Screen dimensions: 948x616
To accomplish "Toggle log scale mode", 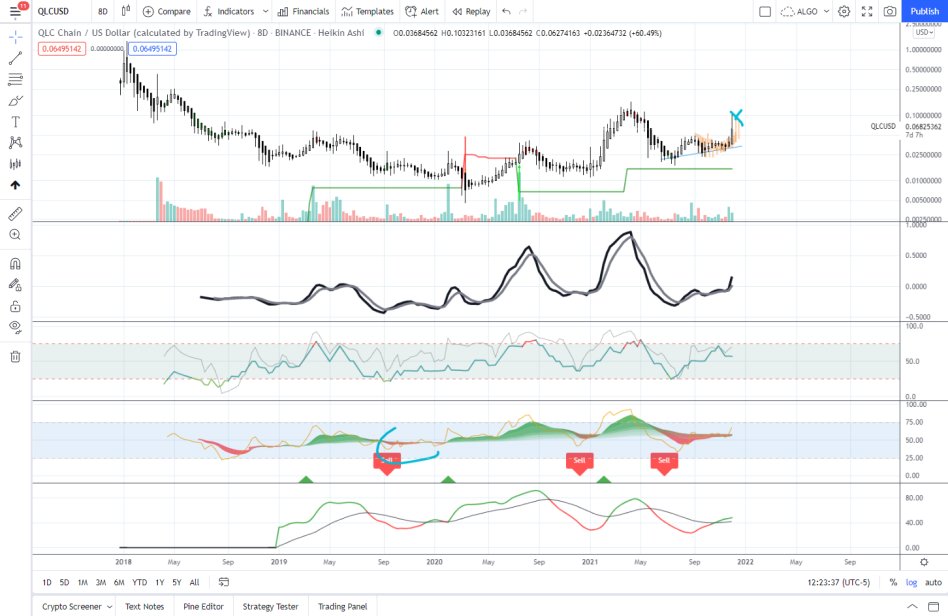I will pos(911,582).
